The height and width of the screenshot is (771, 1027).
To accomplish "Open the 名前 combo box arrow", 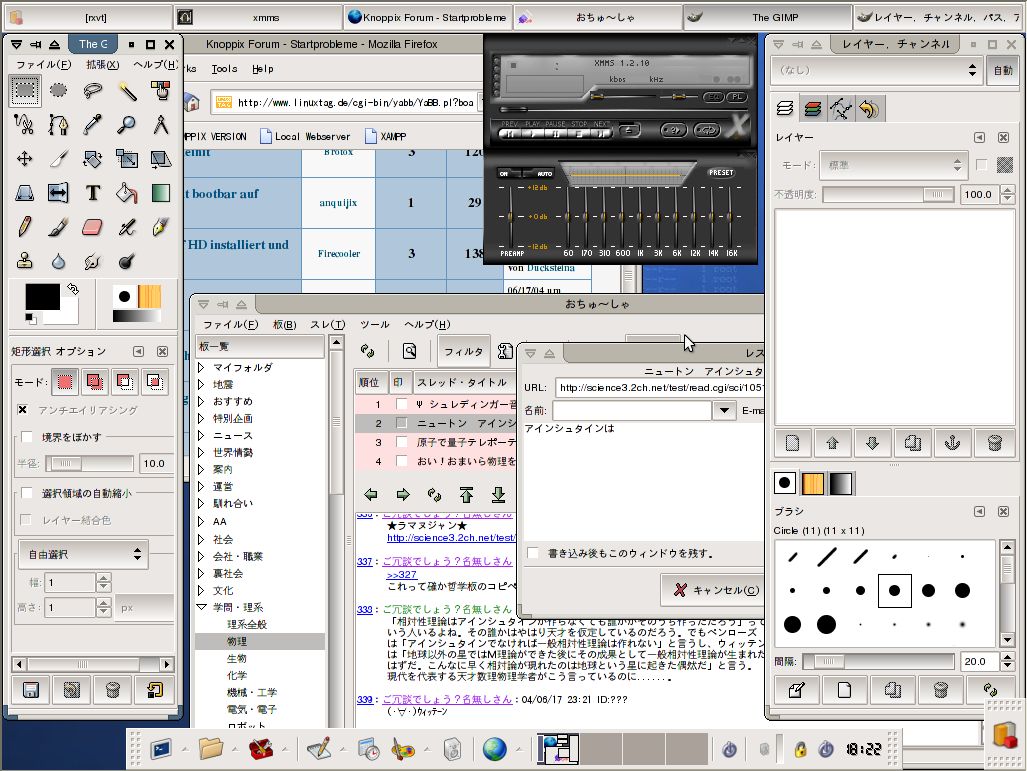I will click(x=724, y=411).
